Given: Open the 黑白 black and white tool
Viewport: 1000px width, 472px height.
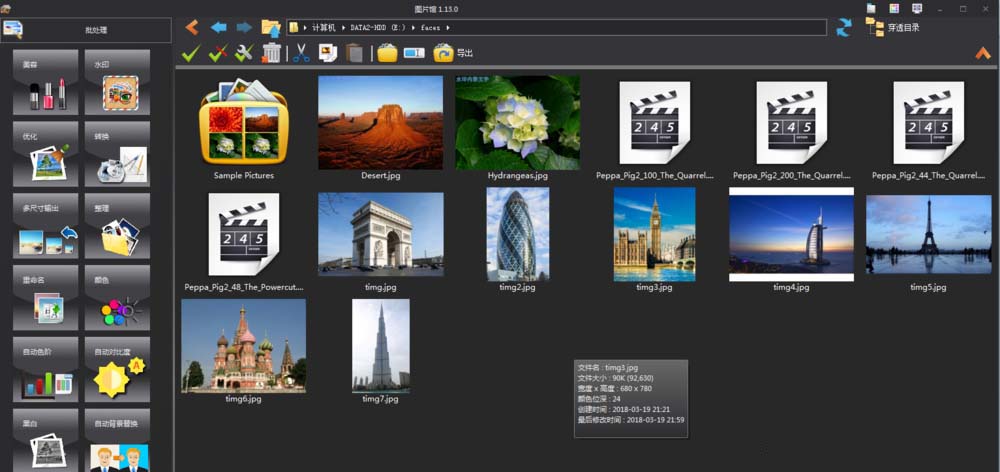Looking at the screenshot, I should pos(45,440).
